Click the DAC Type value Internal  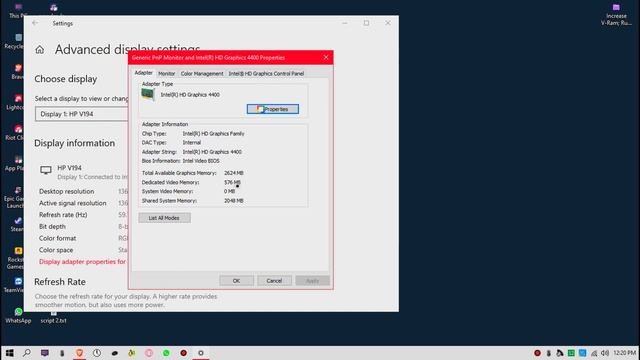(x=191, y=142)
